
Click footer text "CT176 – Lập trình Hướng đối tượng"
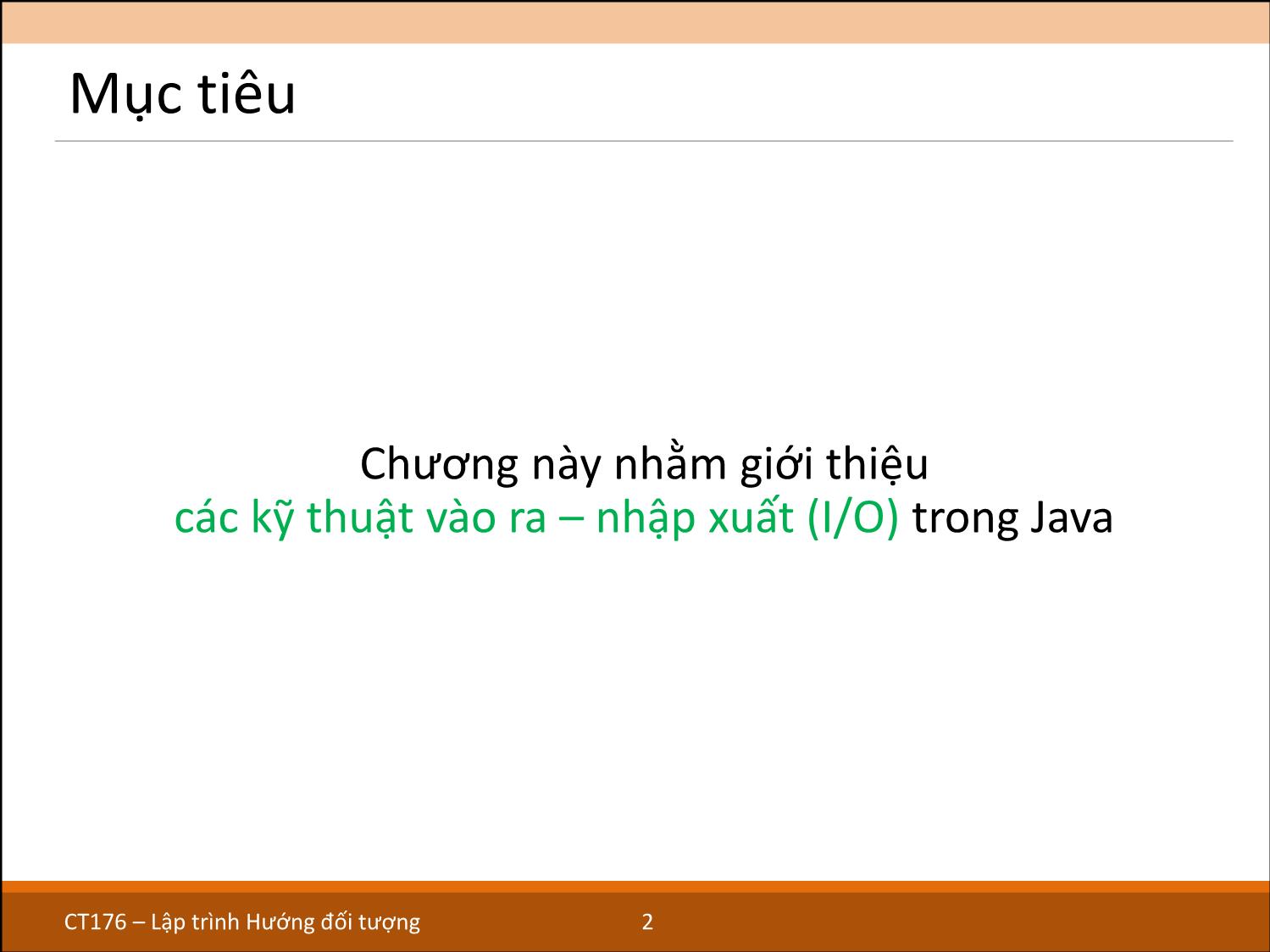242,922
